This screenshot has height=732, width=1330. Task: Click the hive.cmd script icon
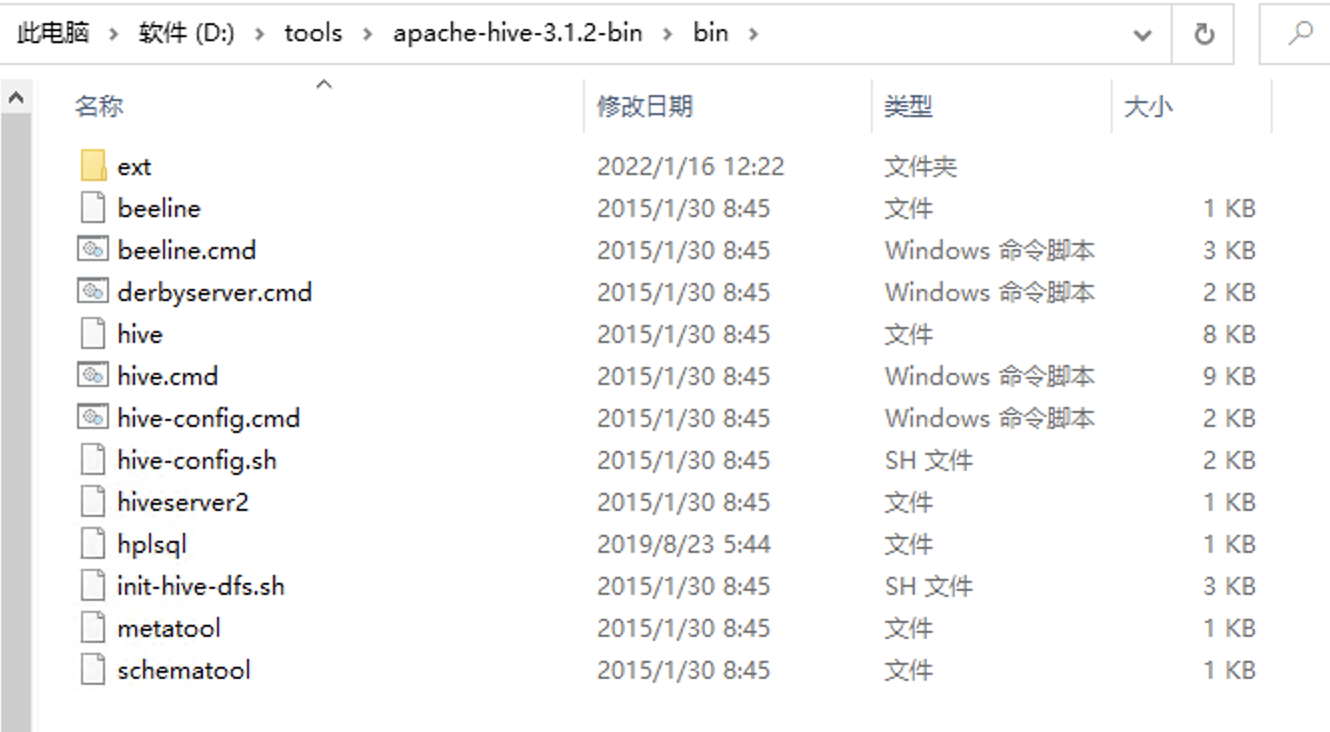[x=92, y=376]
